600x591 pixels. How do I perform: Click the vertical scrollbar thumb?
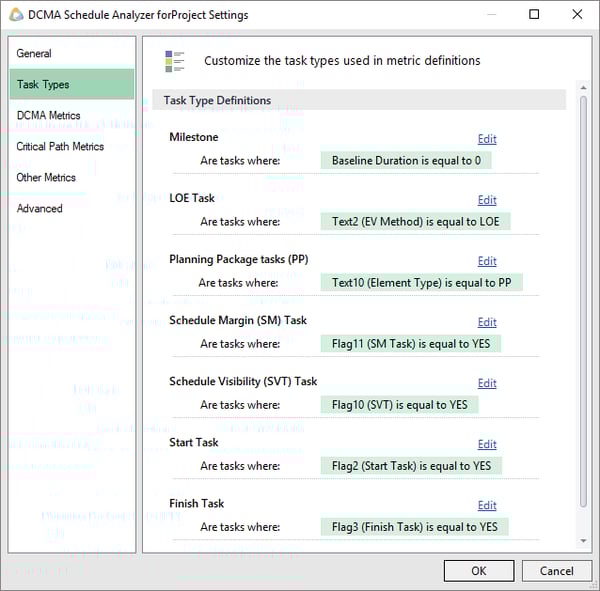(x=583, y=301)
